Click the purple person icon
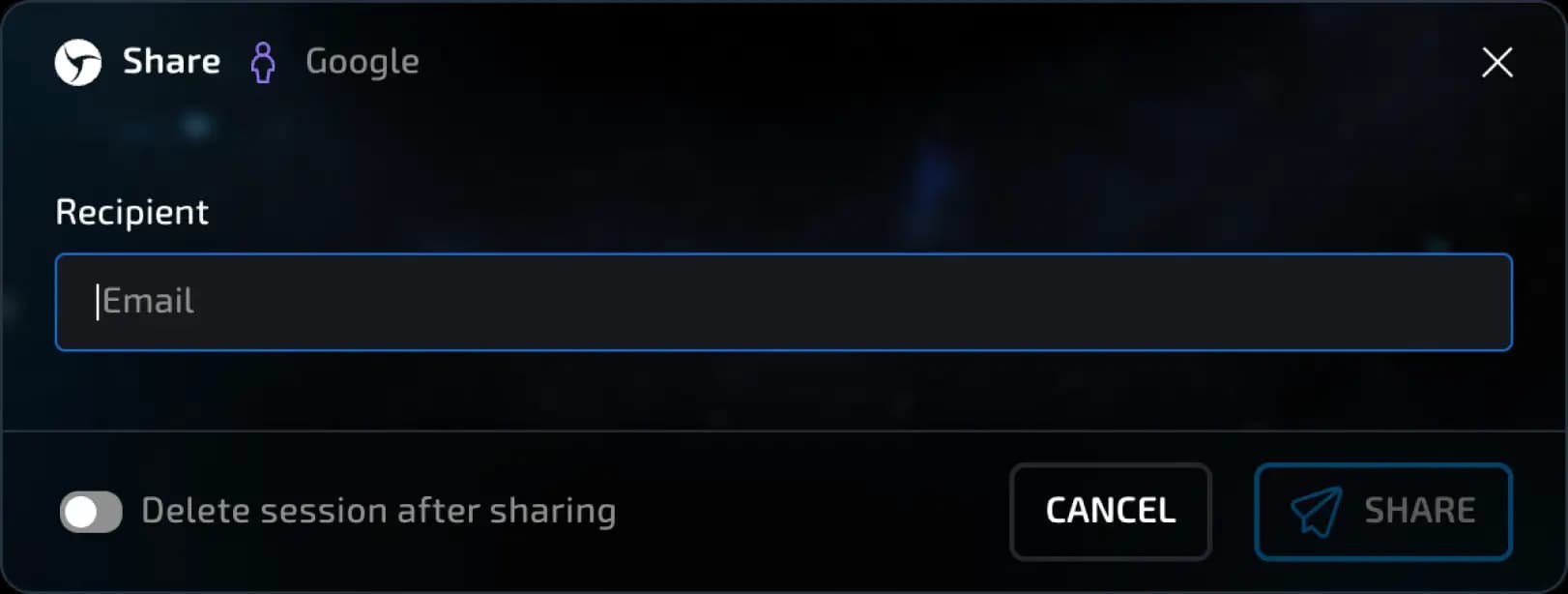The image size is (1568, 594). [263, 63]
